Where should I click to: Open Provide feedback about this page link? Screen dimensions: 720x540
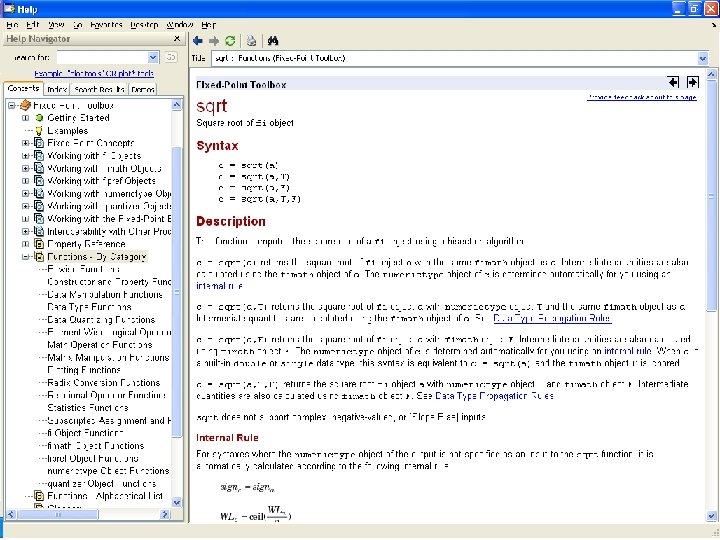pos(642,97)
